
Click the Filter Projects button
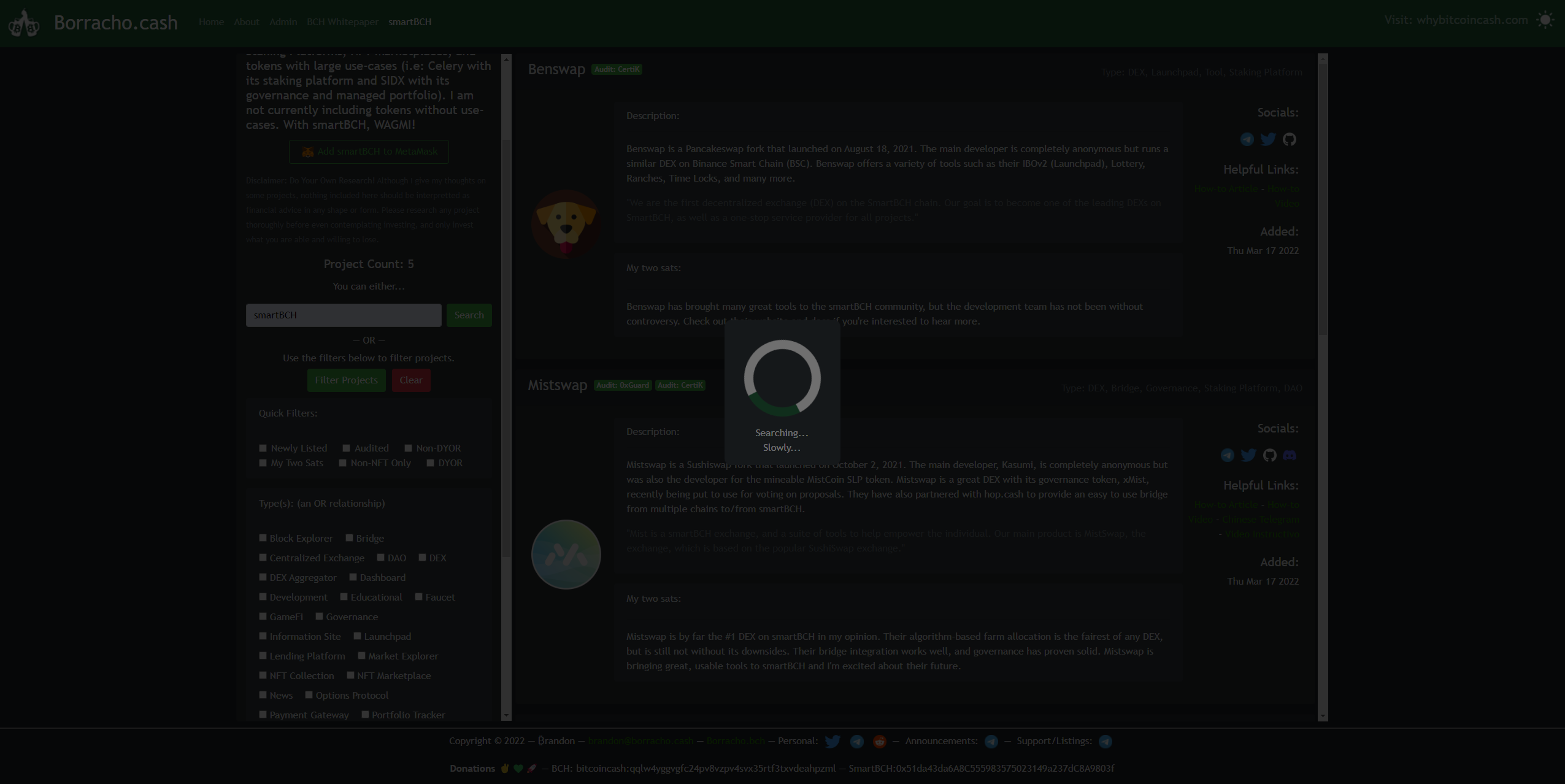coord(346,380)
